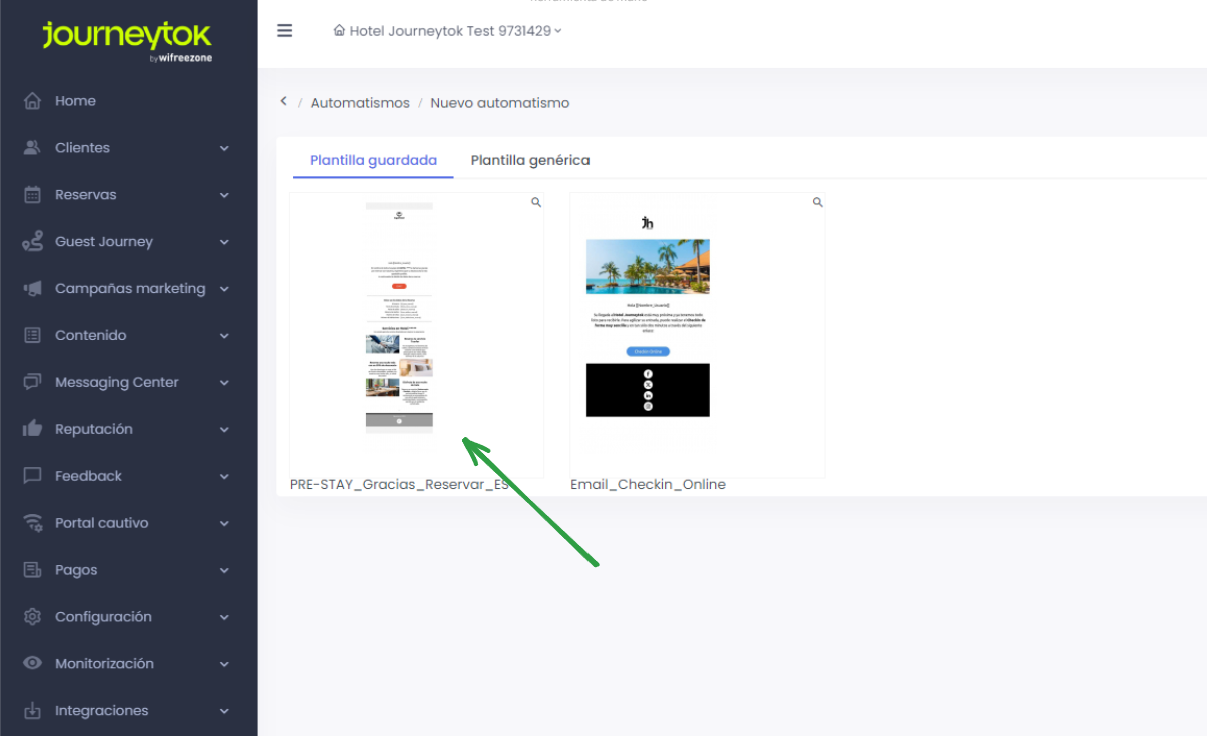Click the Campañas marketing megaphone icon
The height and width of the screenshot is (736, 1207).
pos(33,289)
